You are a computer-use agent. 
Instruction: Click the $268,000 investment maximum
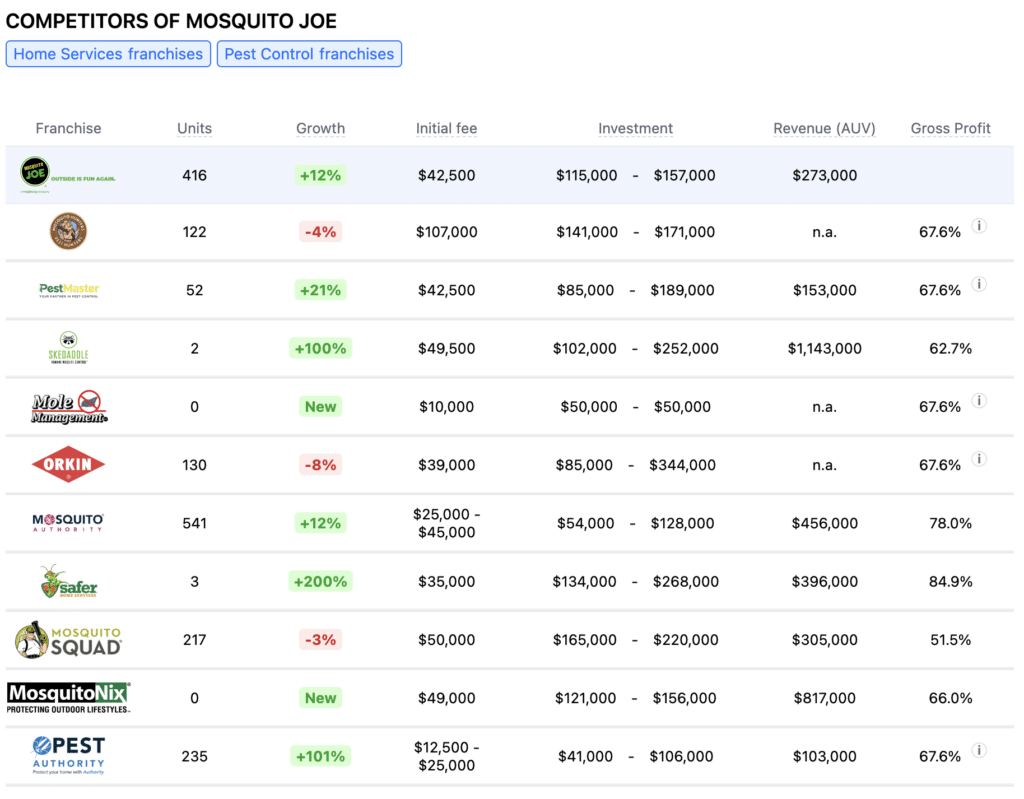[x=686, y=581]
